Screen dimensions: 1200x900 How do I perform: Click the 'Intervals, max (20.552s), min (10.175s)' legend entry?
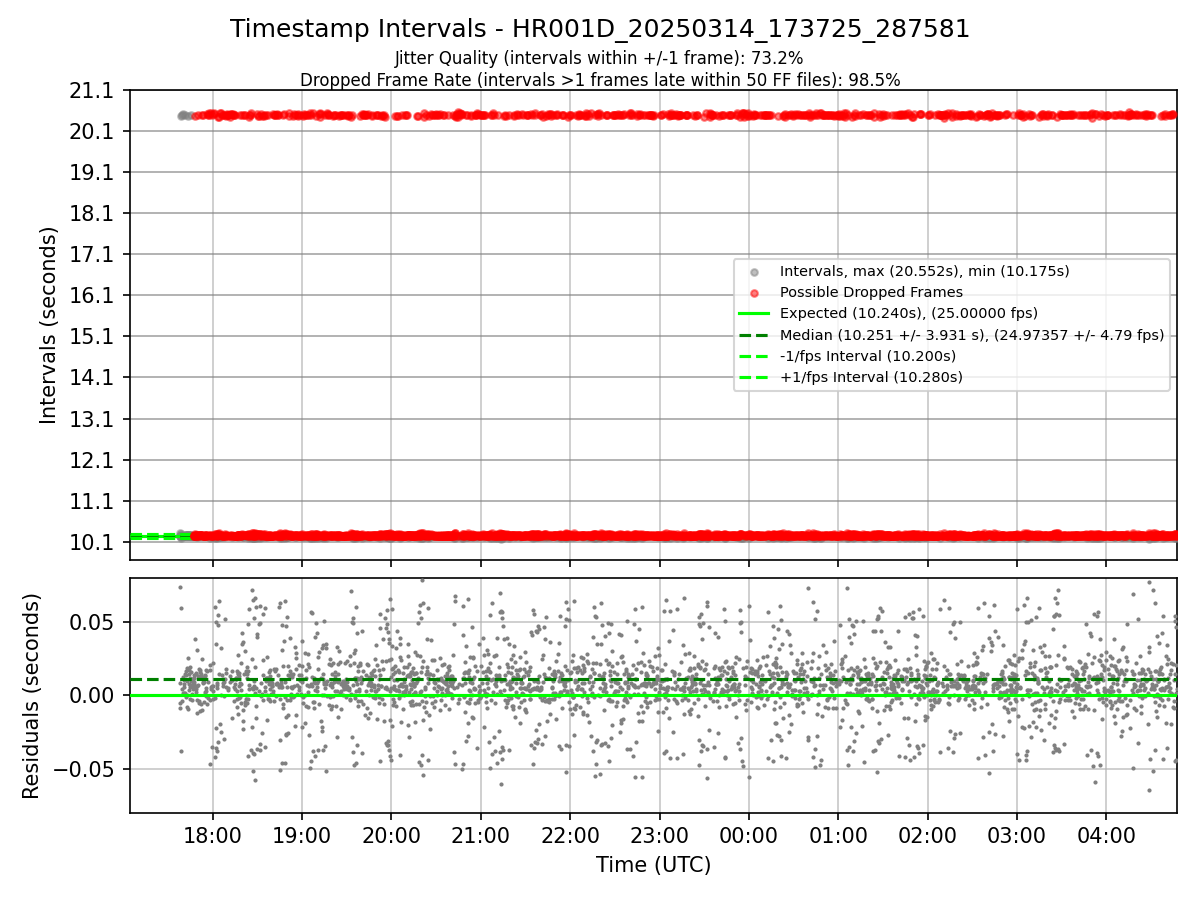[x=925, y=271]
